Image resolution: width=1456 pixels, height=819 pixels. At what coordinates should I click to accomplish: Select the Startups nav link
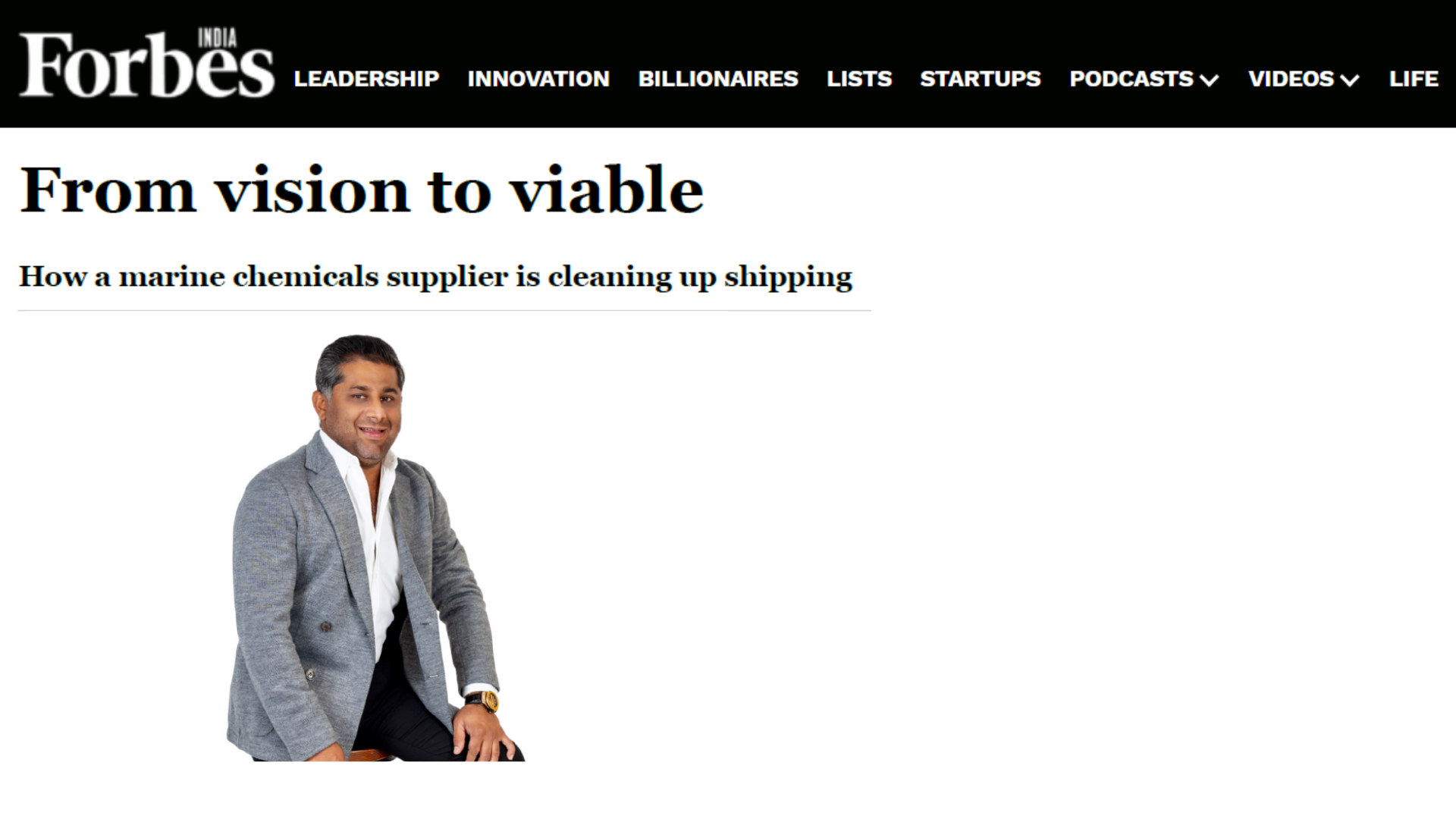pyautogui.click(x=981, y=79)
